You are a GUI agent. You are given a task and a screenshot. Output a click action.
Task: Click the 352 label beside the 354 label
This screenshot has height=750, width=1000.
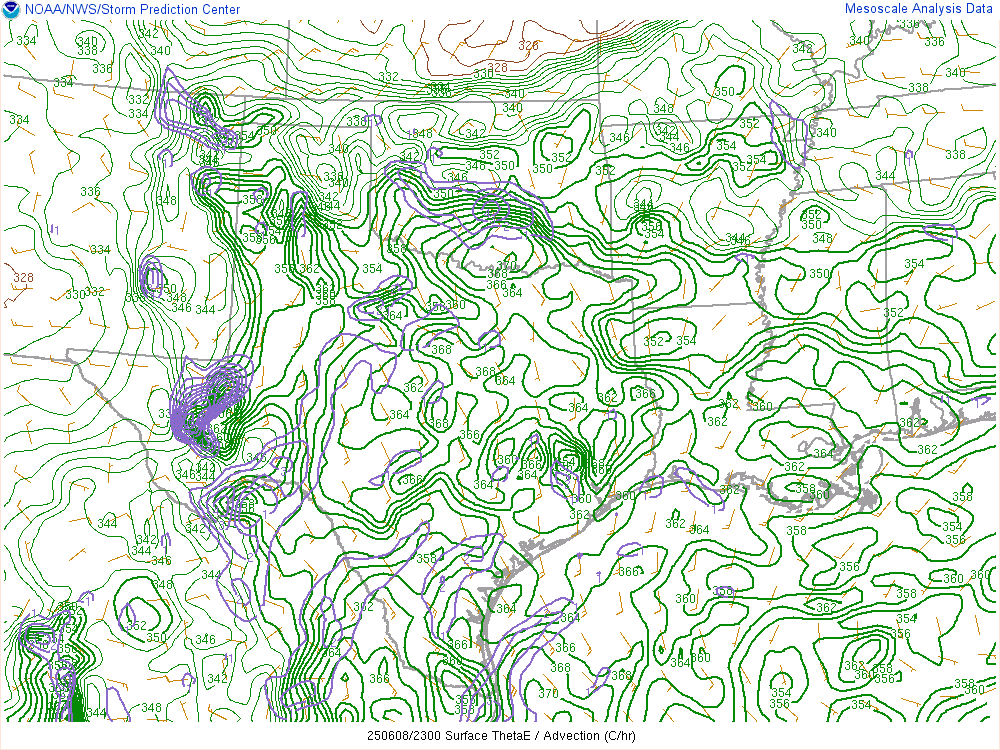tap(654, 341)
